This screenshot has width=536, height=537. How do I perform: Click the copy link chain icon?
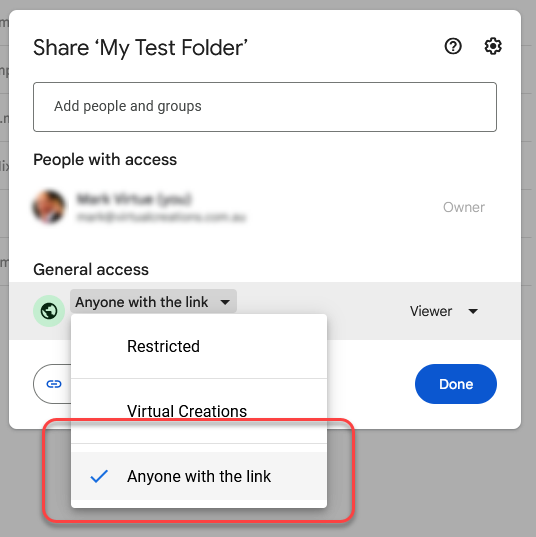pyautogui.click(x=54, y=384)
